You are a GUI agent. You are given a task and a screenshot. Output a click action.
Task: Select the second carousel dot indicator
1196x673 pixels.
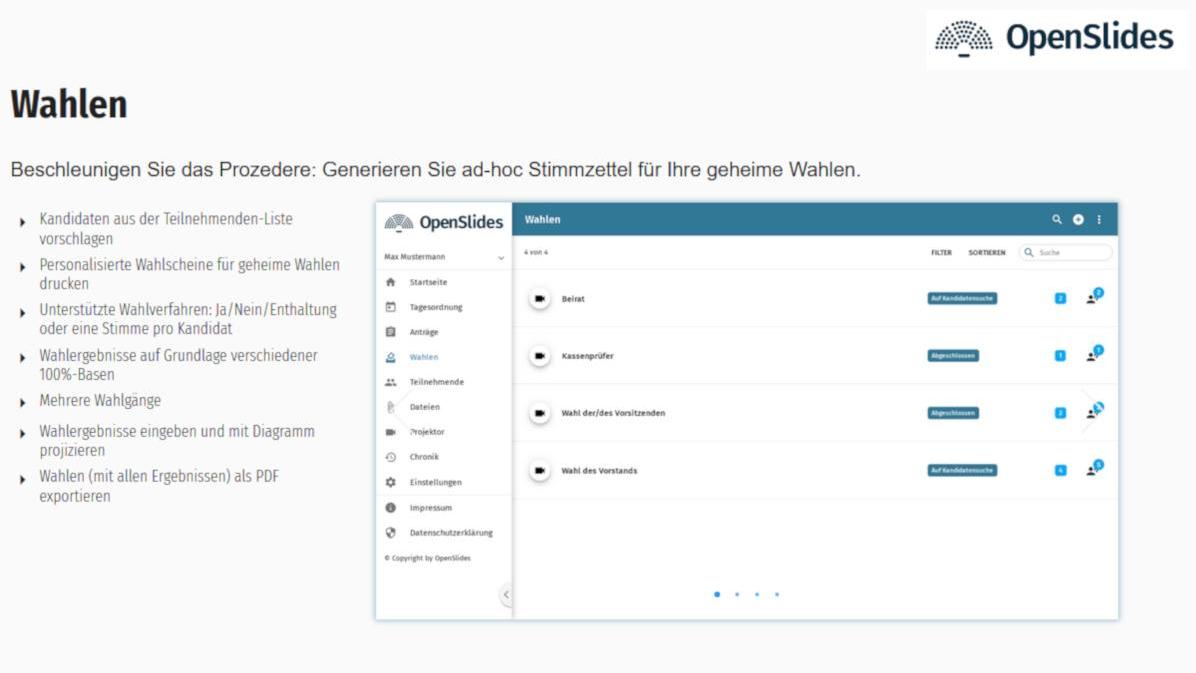pyautogui.click(x=737, y=594)
